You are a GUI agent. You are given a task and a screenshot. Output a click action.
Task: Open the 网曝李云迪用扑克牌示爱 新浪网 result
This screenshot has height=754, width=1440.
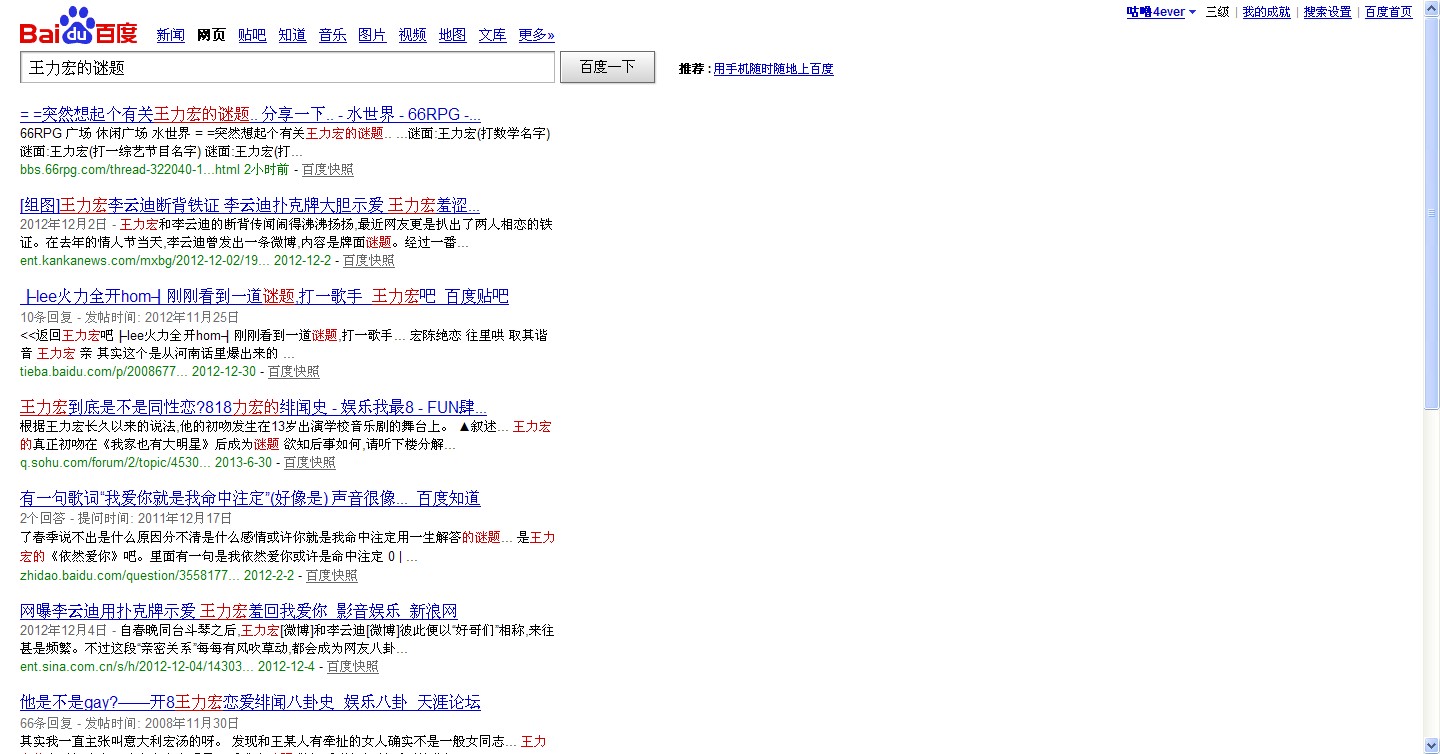[239, 611]
